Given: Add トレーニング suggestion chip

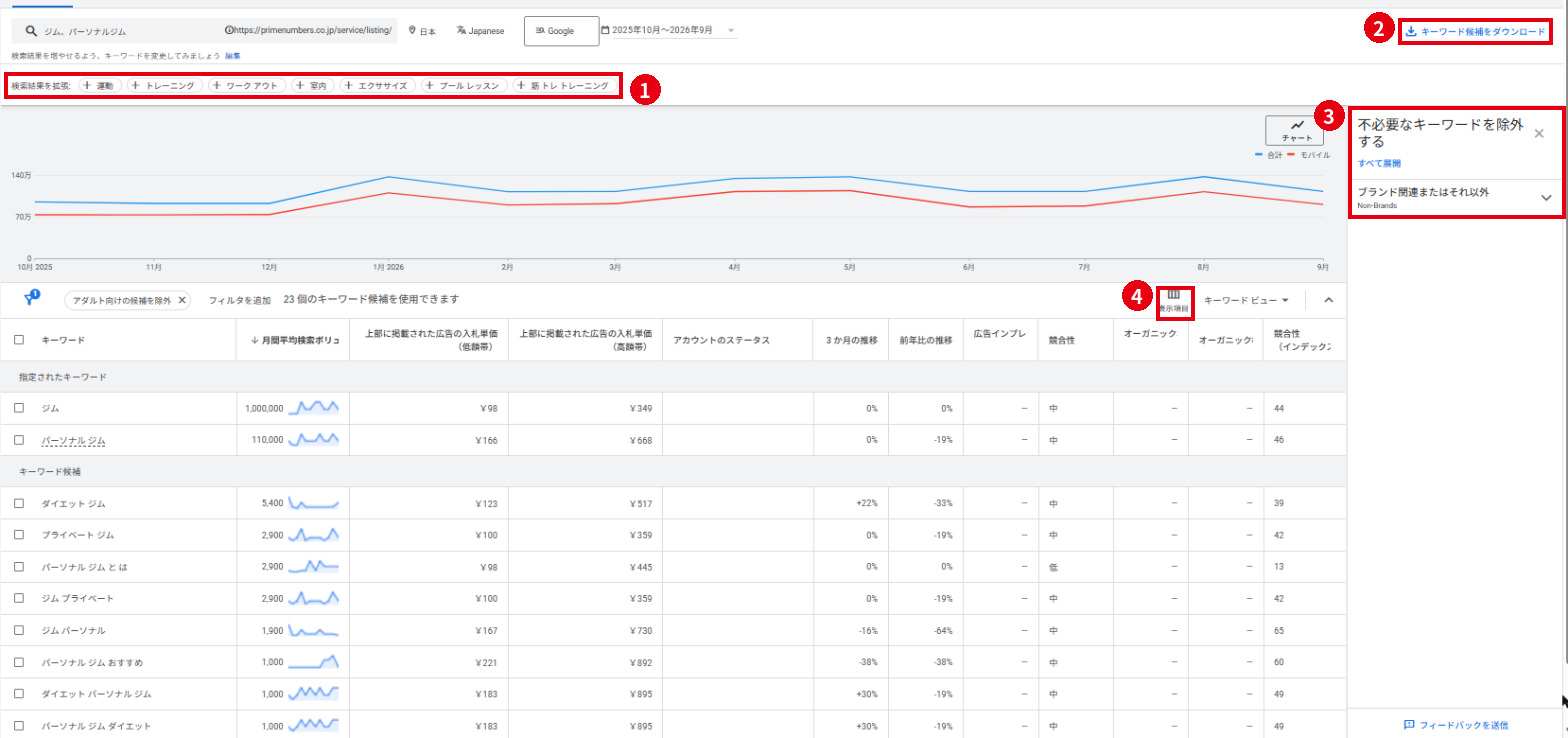Looking at the screenshot, I should tap(165, 86).
